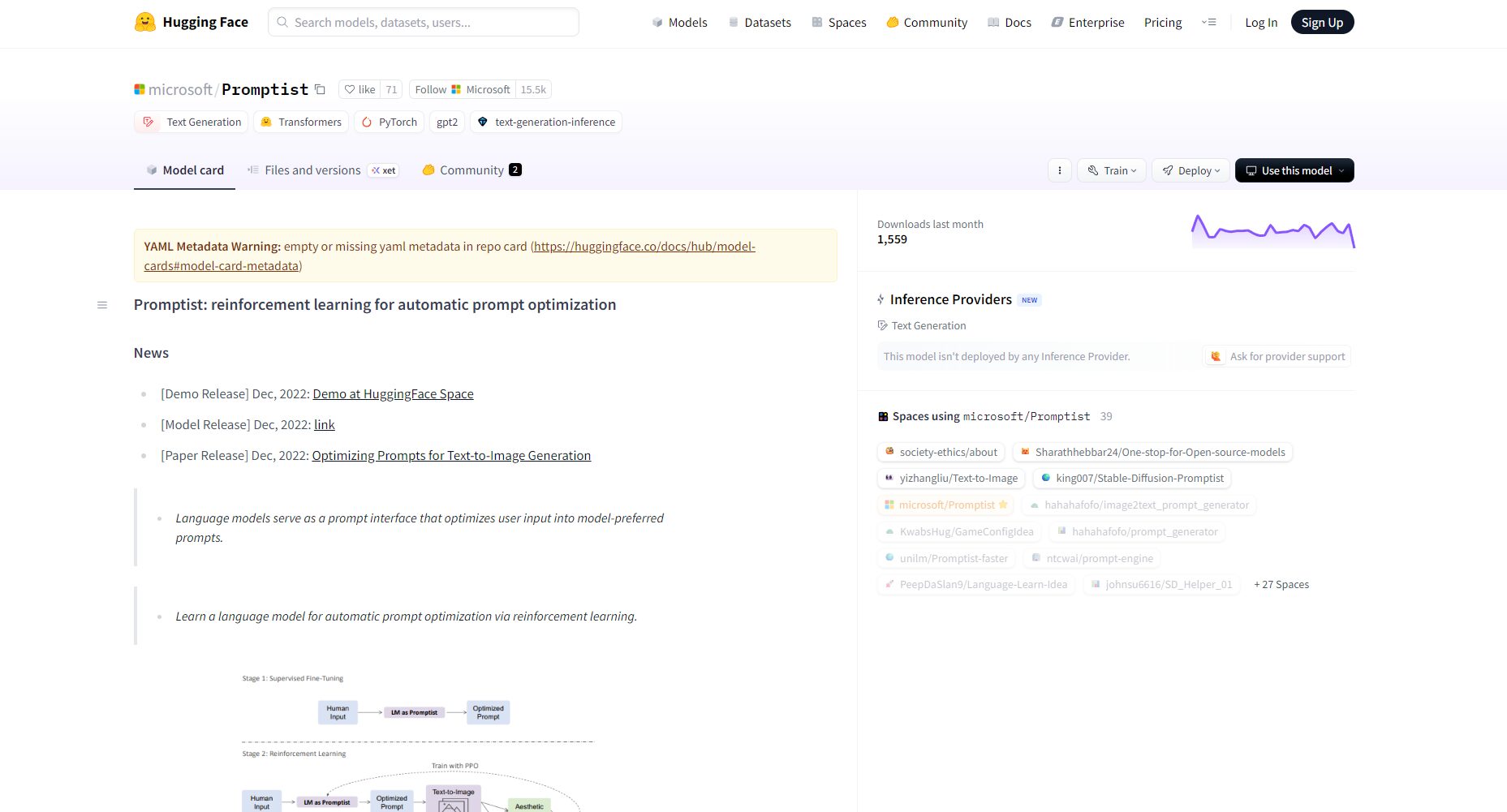1507x812 pixels.
Task: Open the three-dot more options menu
Action: point(1059,170)
